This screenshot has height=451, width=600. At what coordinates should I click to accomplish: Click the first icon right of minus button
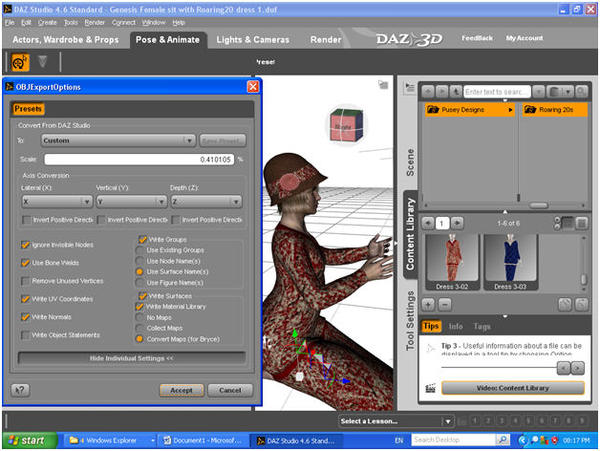(x=565, y=305)
